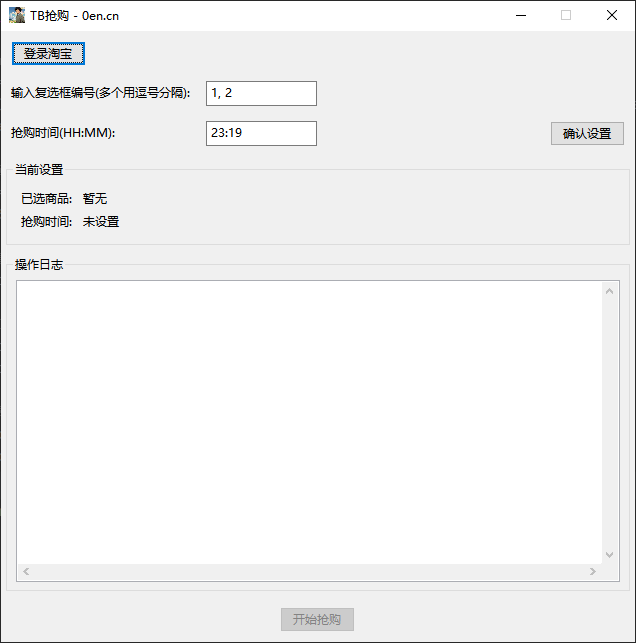
Task: Click the TB抢购 app icon in title bar
Action: click(17, 15)
